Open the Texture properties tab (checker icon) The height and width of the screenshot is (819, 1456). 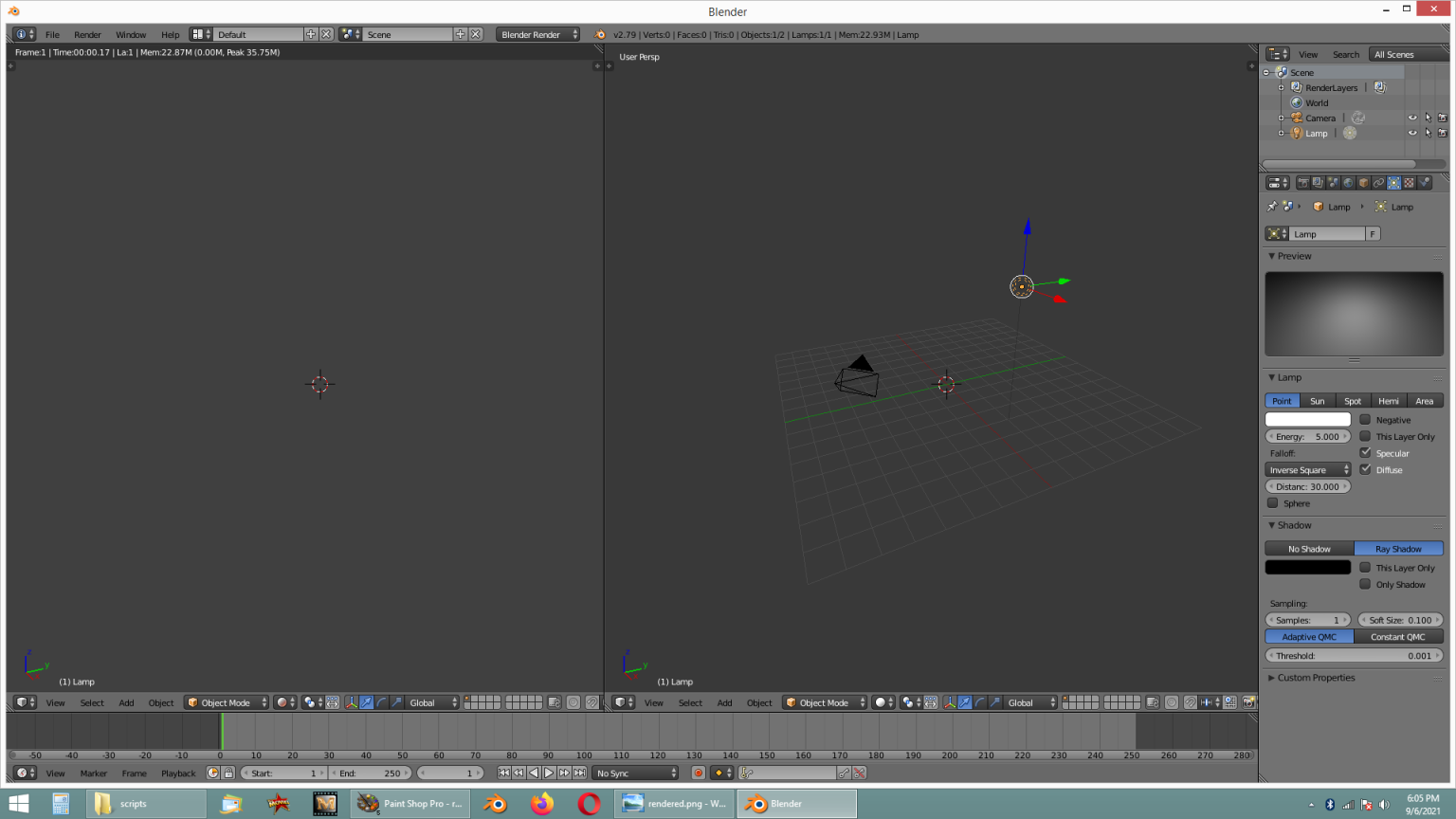pos(1410,183)
